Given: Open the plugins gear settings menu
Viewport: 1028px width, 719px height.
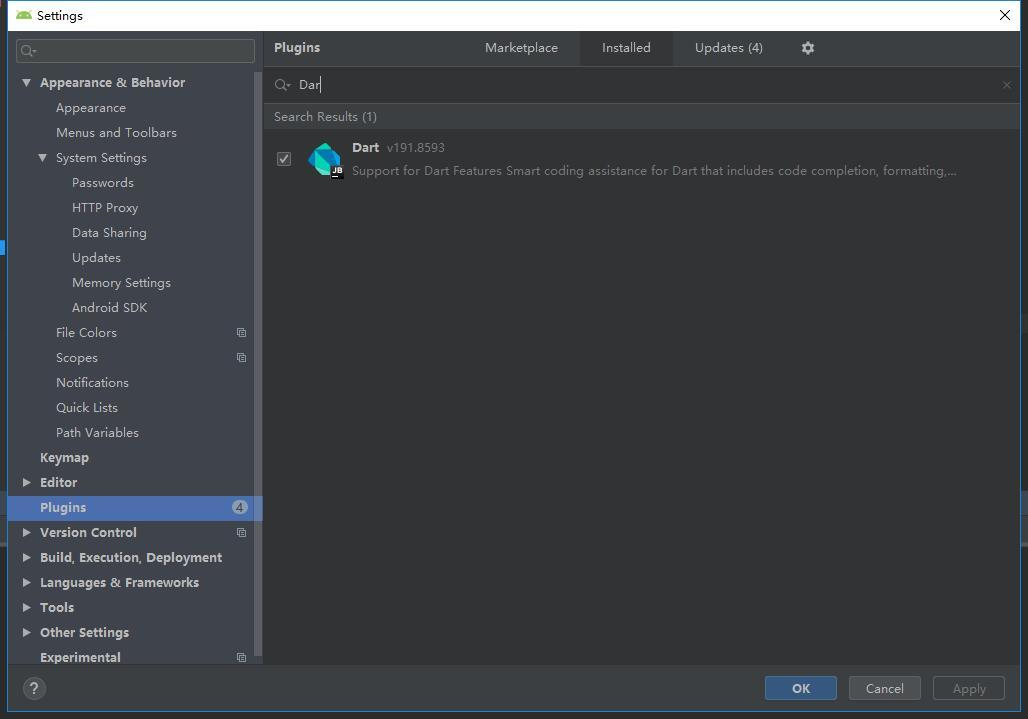Looking at the screenshot, I should [808, 48].
